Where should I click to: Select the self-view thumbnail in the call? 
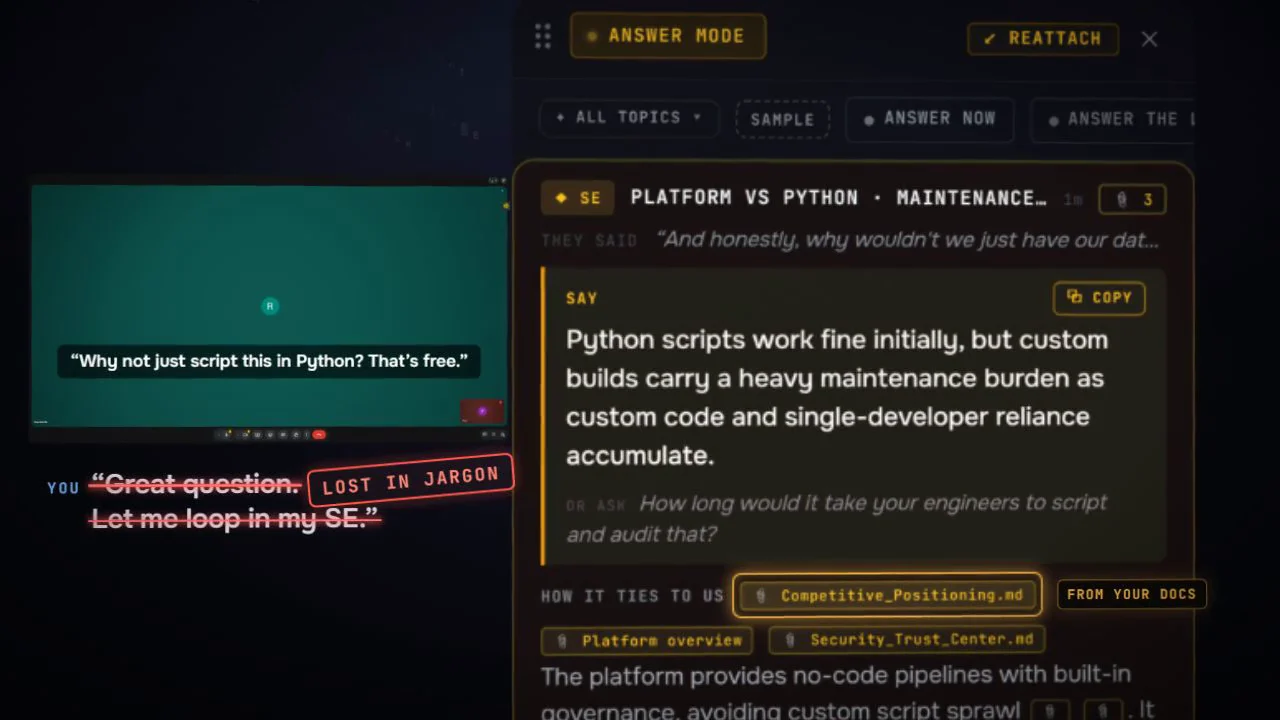[x=481, y=411]
